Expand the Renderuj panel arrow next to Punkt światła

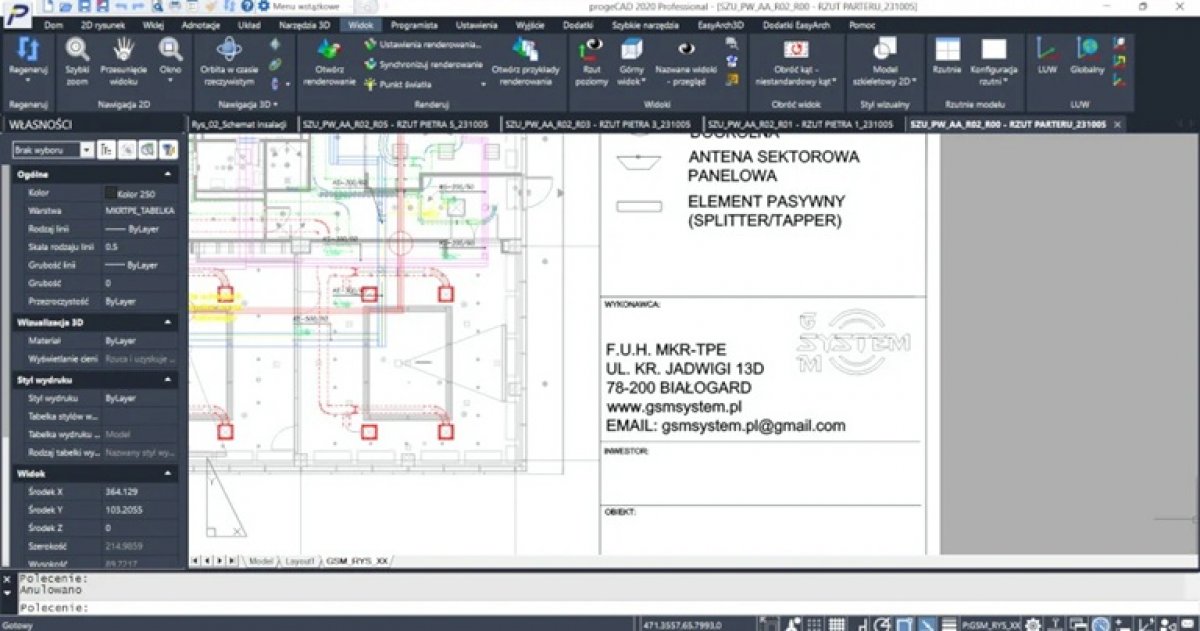click(484, 85)
